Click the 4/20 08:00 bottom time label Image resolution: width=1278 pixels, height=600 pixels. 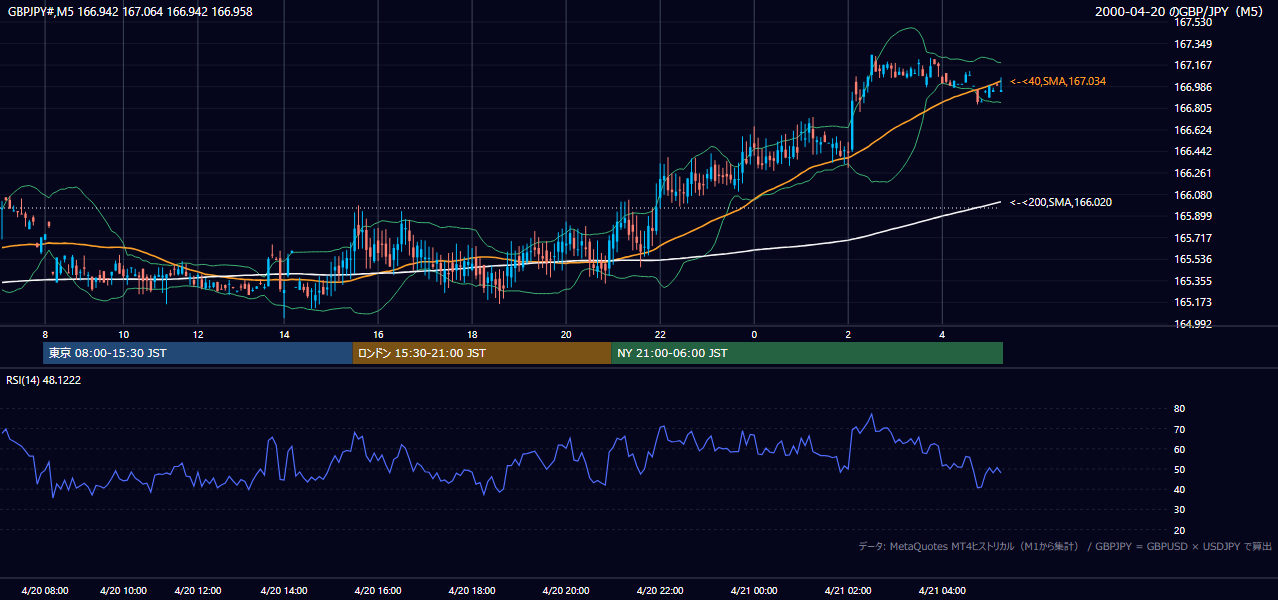tap(44, 590)
